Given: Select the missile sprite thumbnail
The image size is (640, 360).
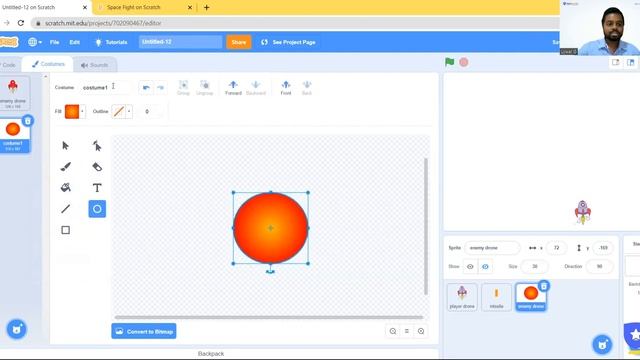Looking at the screenshot, I should [496, 297].
